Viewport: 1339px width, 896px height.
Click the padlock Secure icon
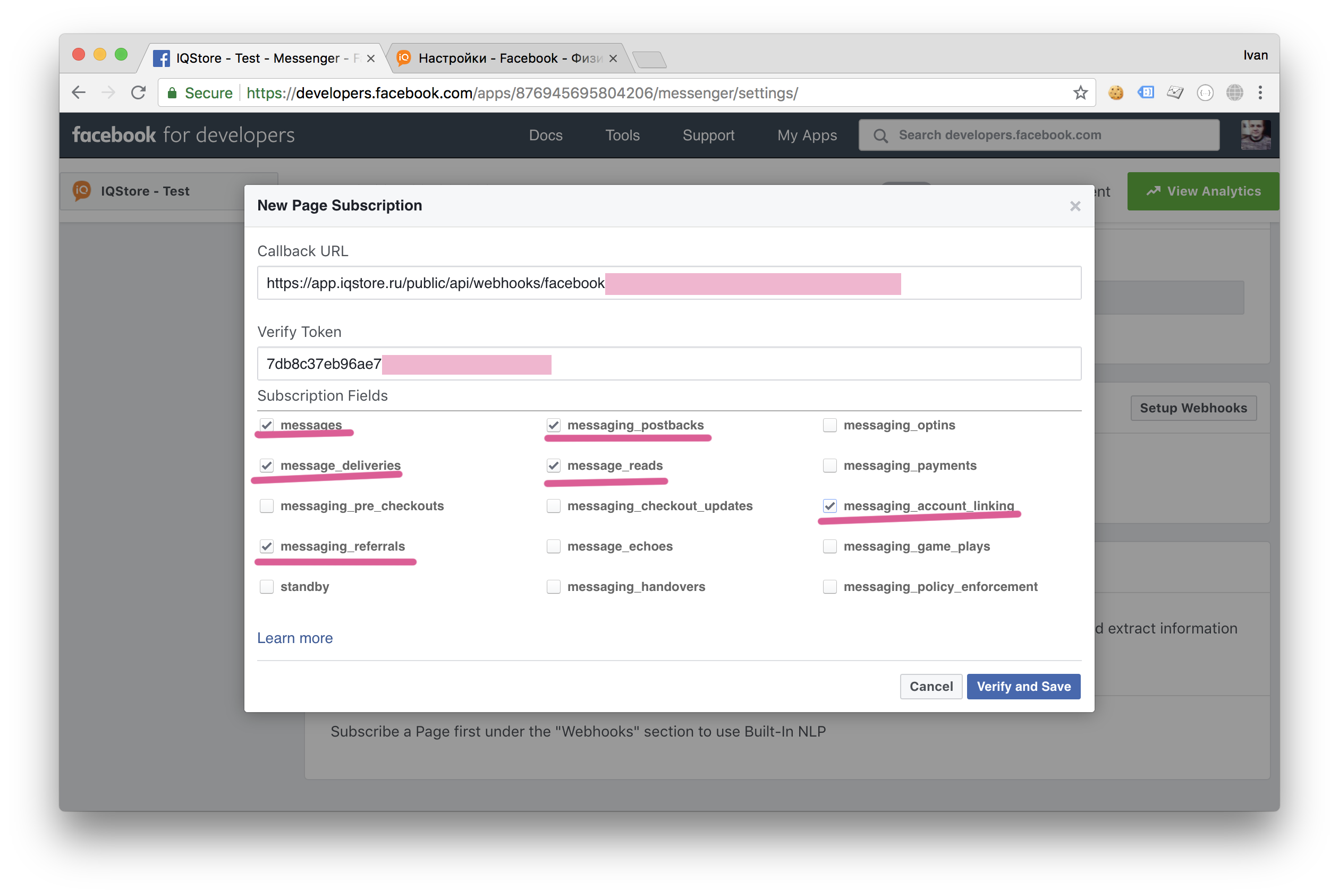point(172,92)
